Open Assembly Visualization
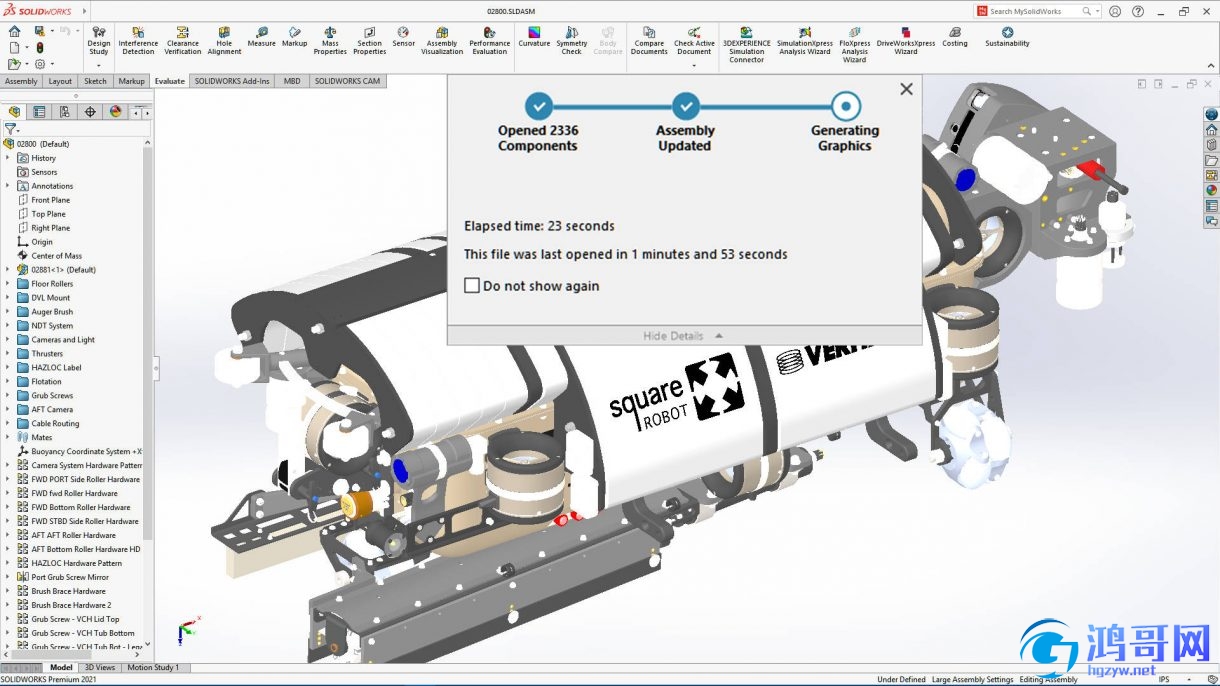 click(442, 41)
